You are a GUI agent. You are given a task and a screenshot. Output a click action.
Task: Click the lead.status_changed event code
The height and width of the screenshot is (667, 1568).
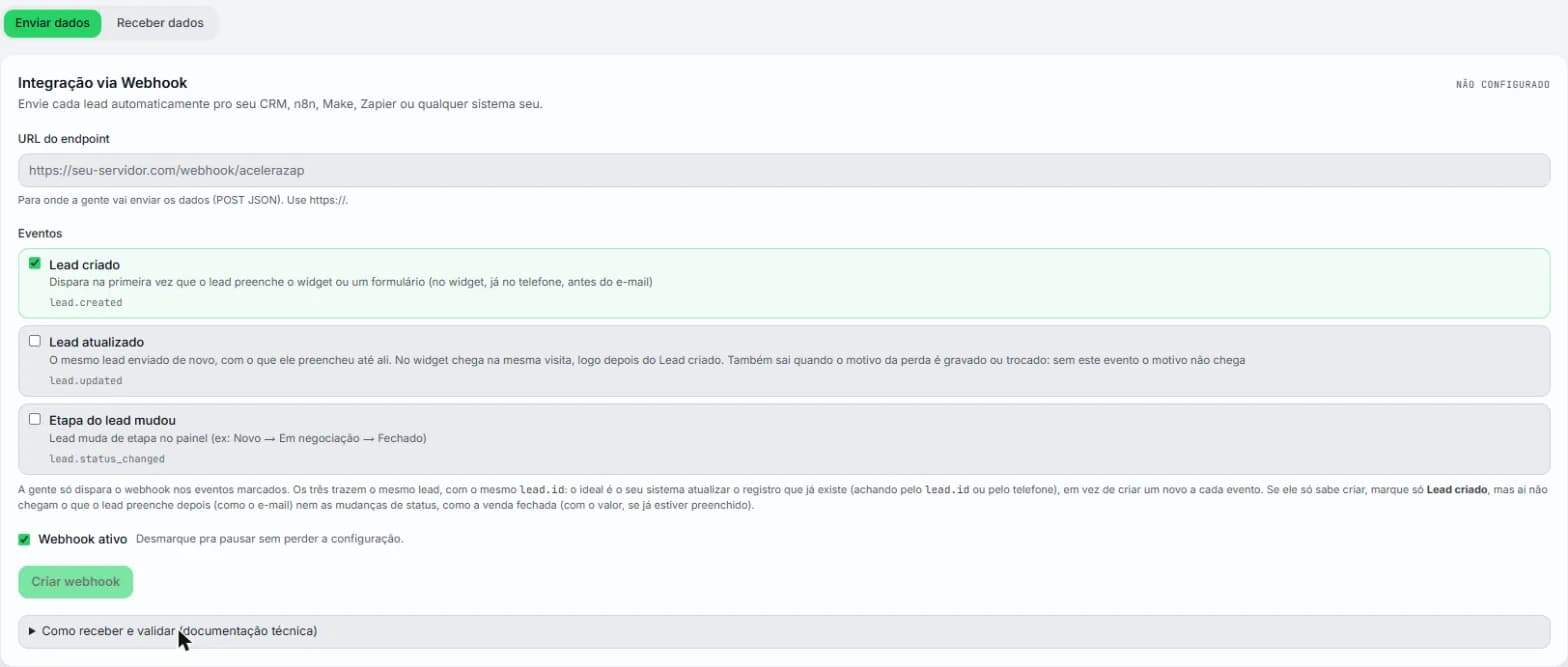pos(107,458)
